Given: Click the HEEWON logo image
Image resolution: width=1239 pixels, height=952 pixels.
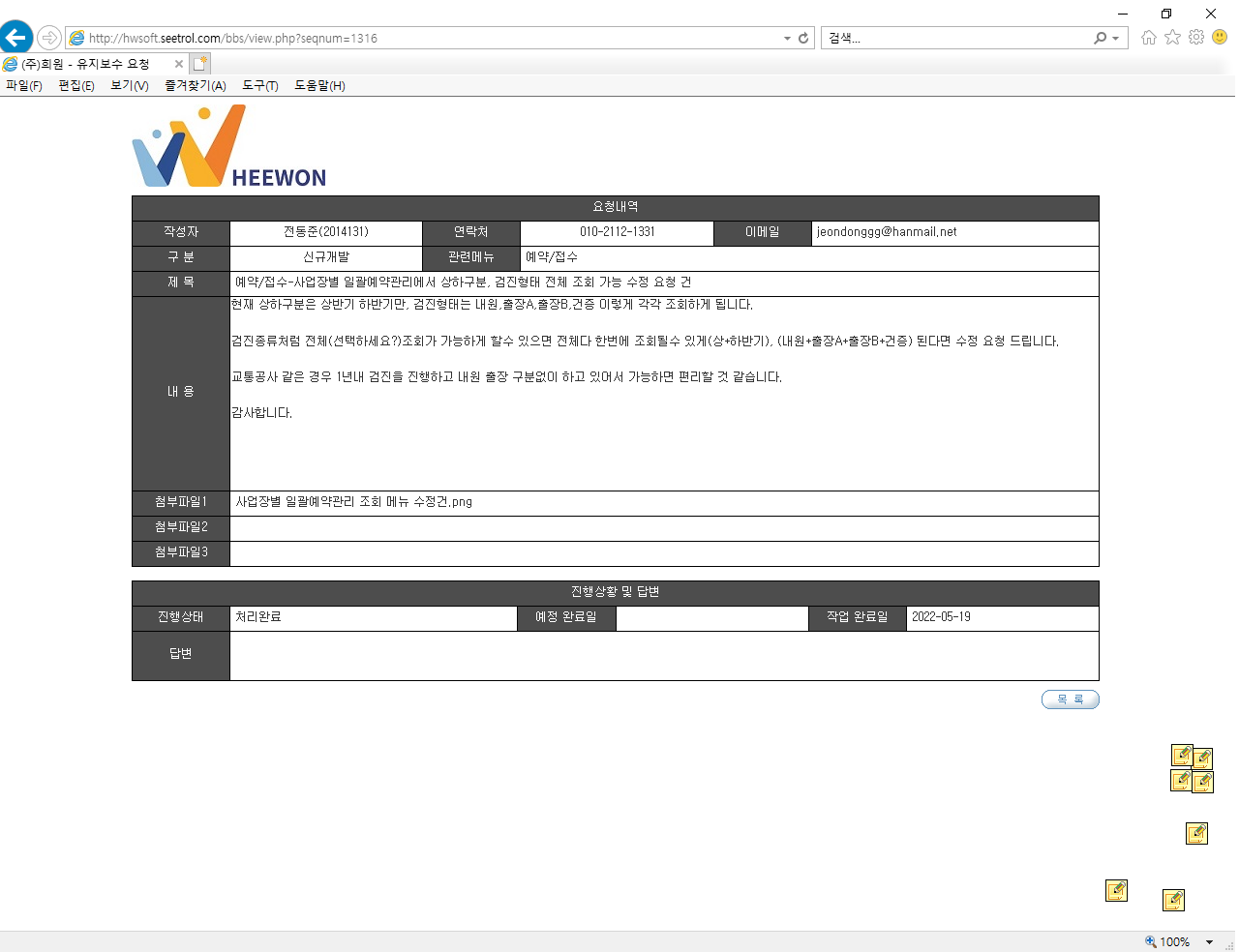Looking at the screenshot, I should 229,146.
